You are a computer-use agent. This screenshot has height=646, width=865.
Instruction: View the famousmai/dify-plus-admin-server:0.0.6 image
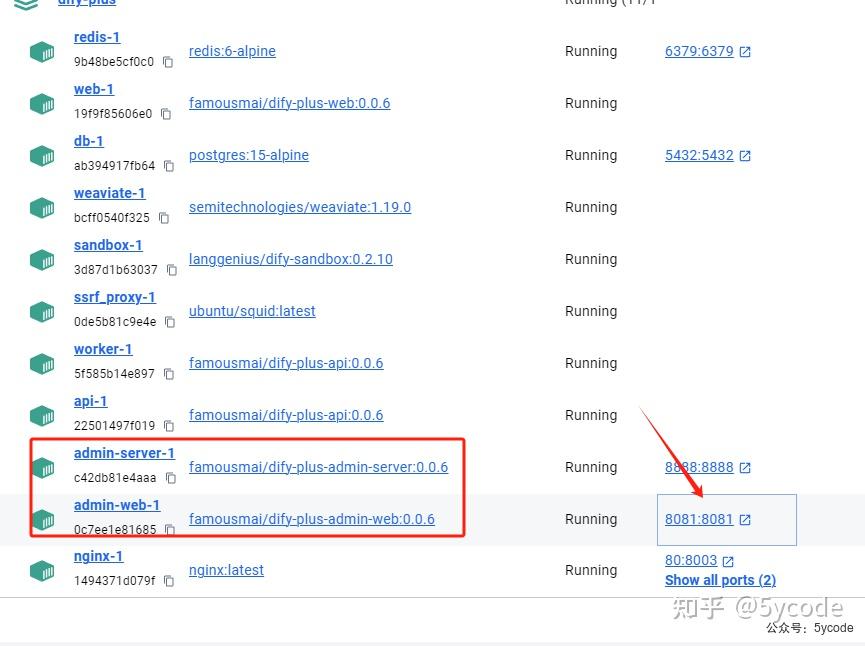pyautogui.click(x=318, y=467)
